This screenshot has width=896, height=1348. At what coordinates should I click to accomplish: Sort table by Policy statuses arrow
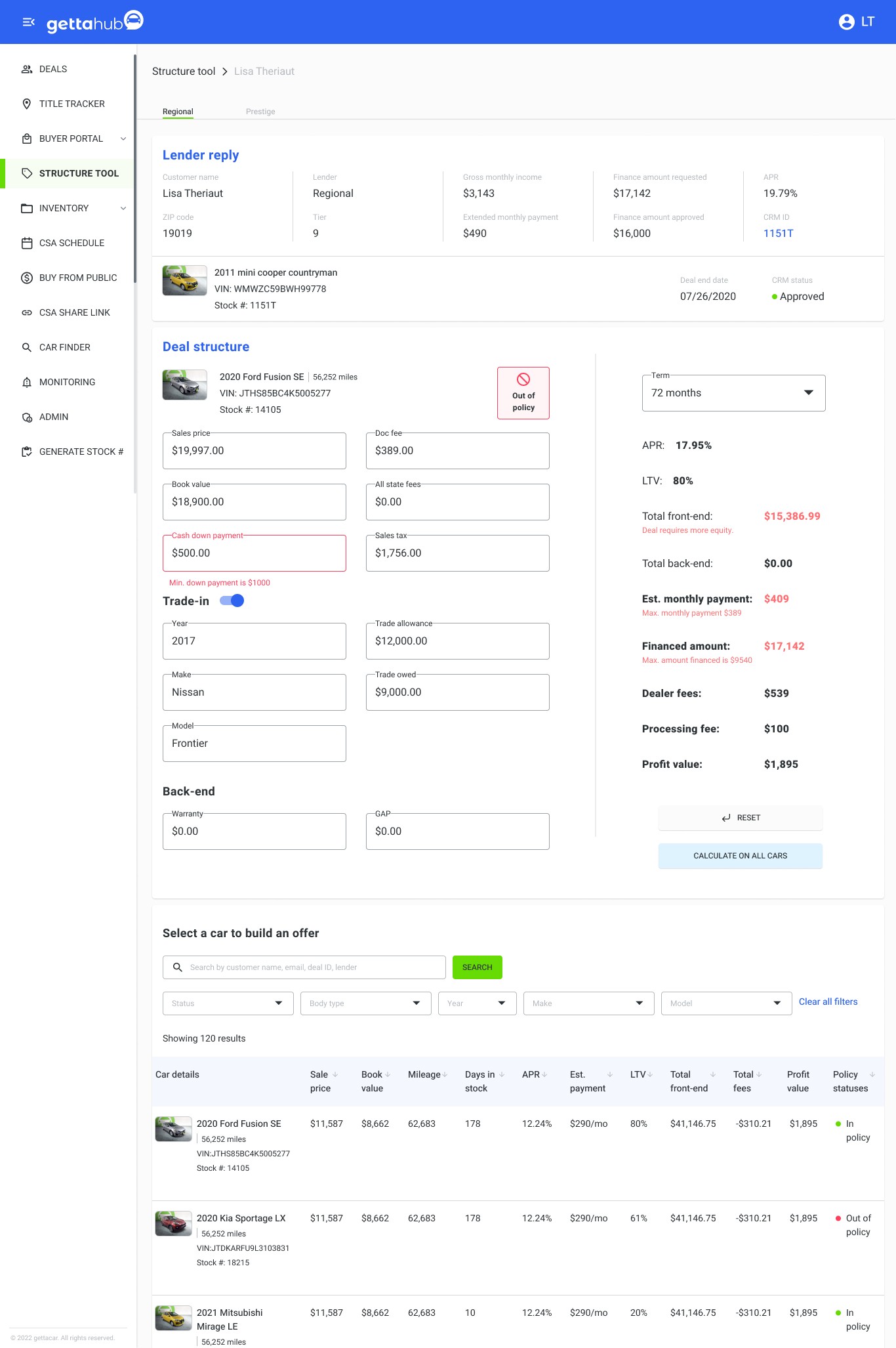(x=872, y=1074)
